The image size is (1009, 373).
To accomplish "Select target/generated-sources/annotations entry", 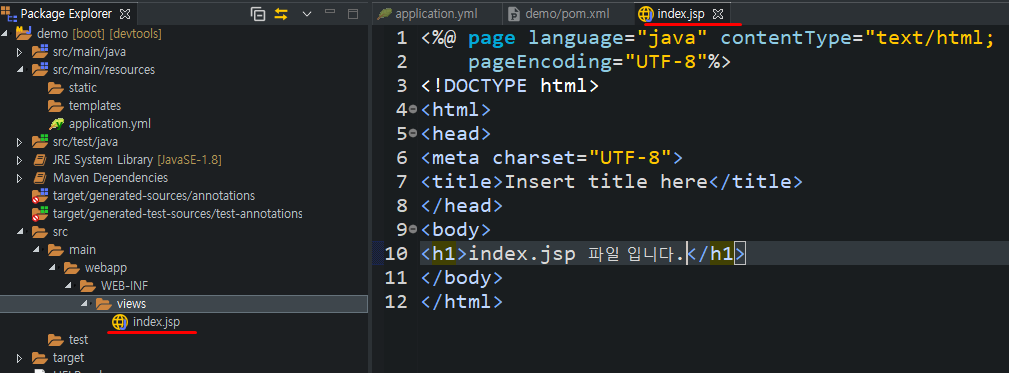I will tap(154, 196).
